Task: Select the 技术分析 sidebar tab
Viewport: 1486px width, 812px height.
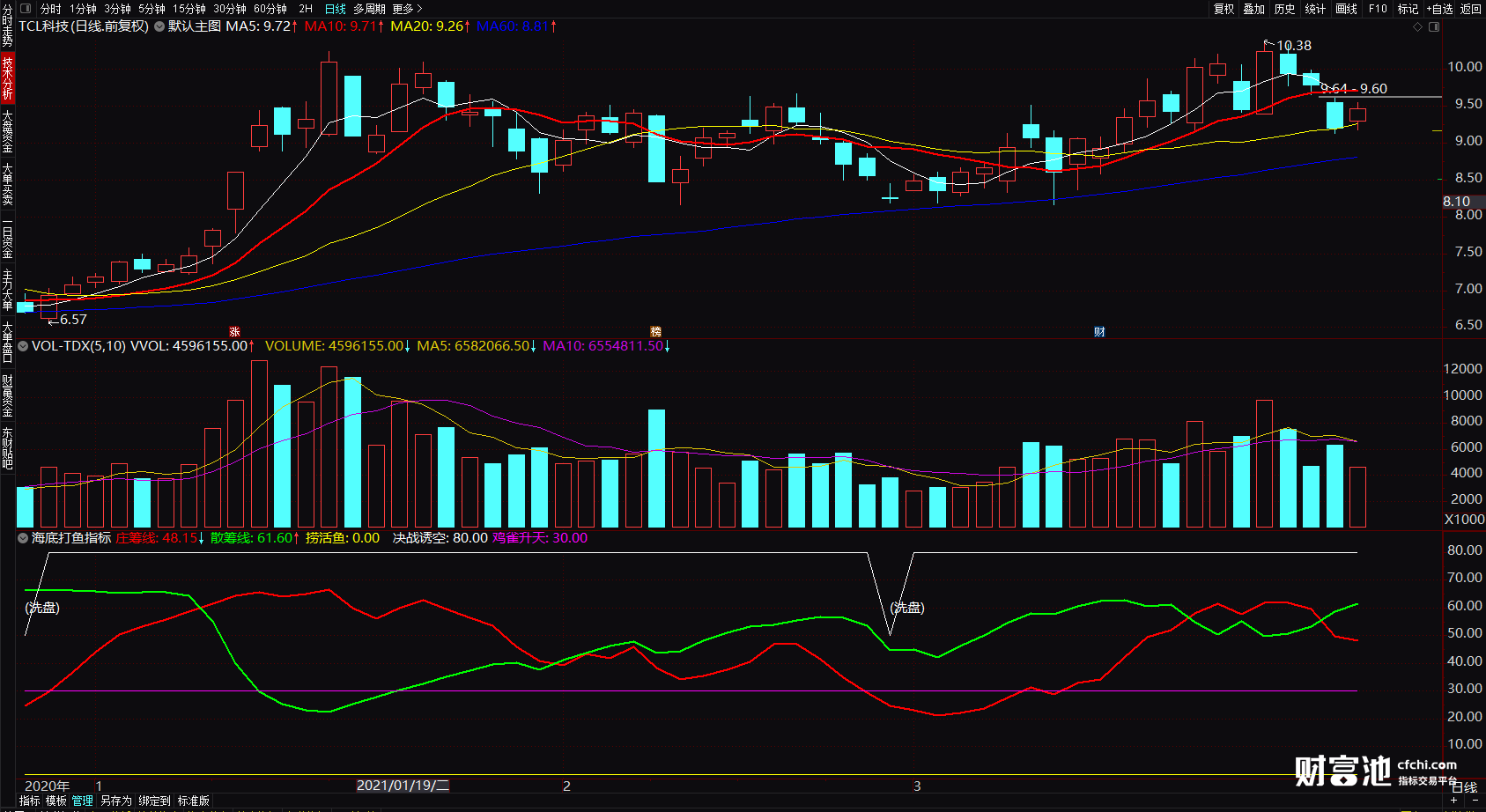Action: (x=7, y=78)
